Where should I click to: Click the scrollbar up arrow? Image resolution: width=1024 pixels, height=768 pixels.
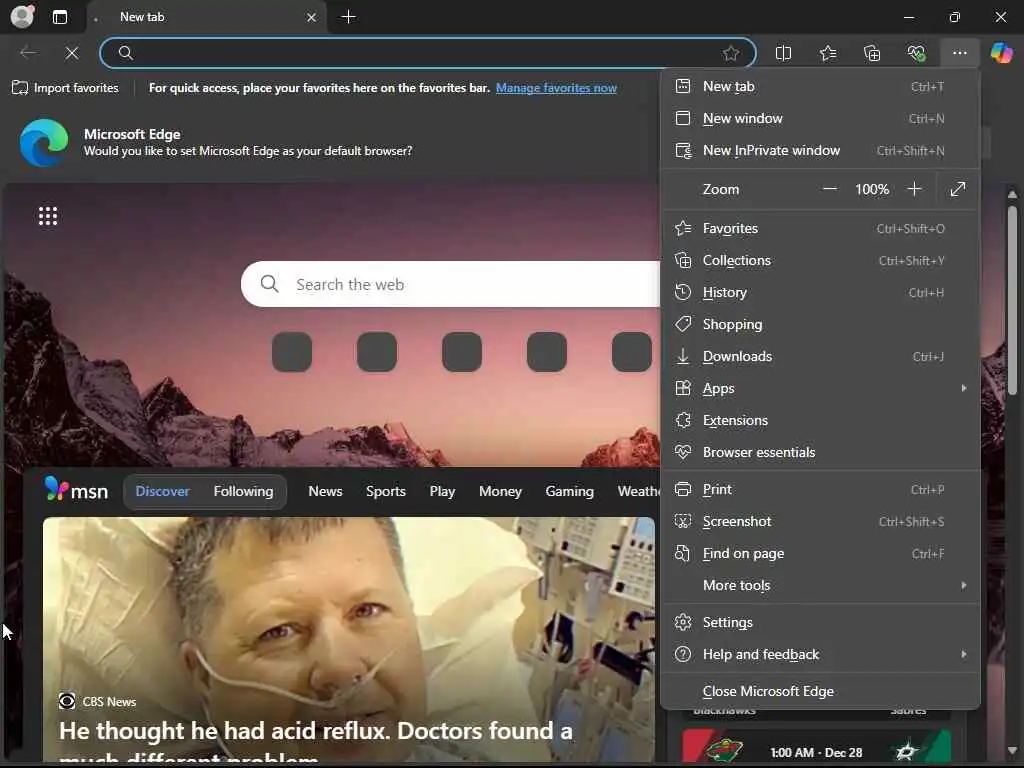pos(1012,195)
